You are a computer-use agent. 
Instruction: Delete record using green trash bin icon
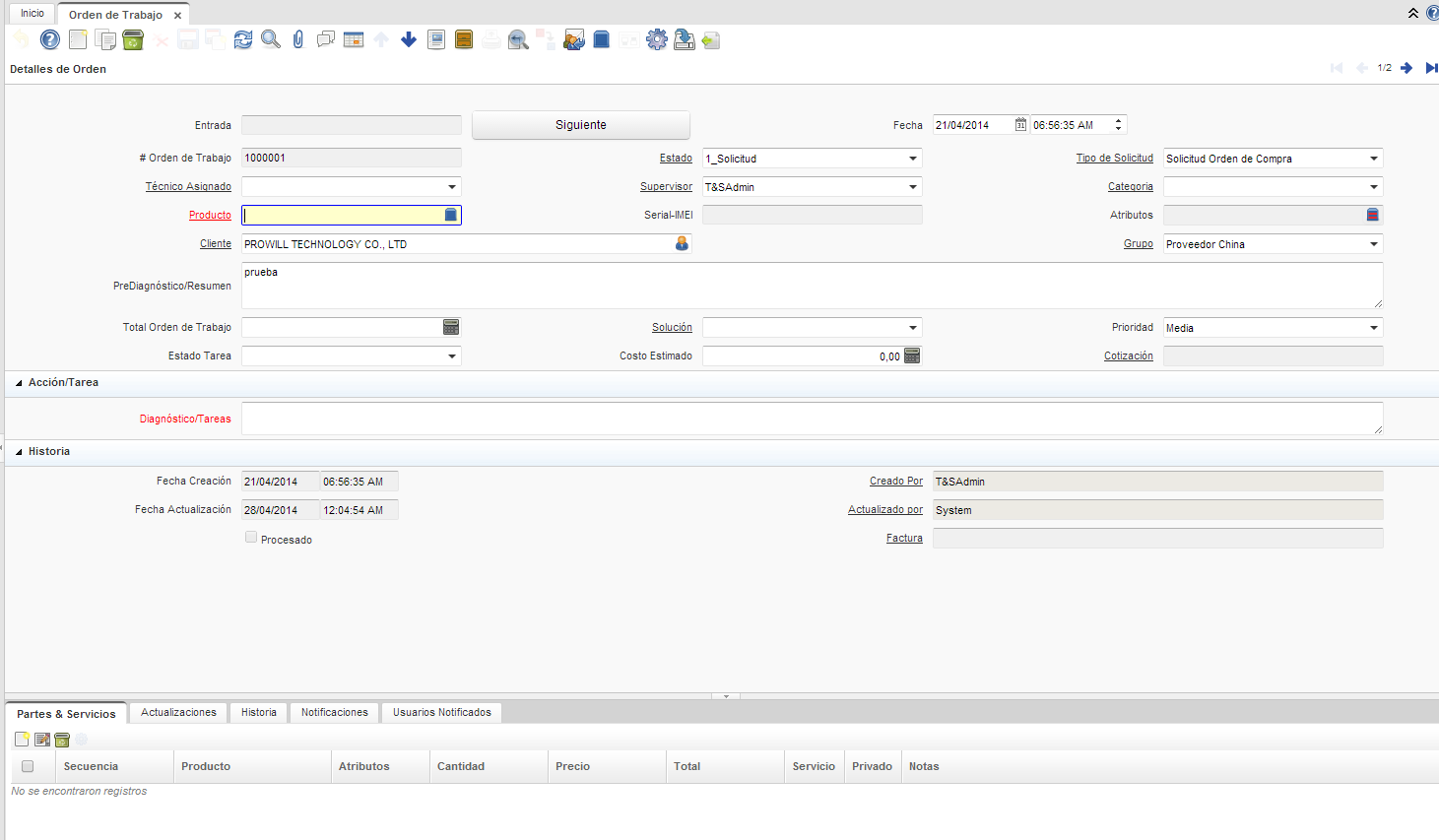[x=133, y=39]
